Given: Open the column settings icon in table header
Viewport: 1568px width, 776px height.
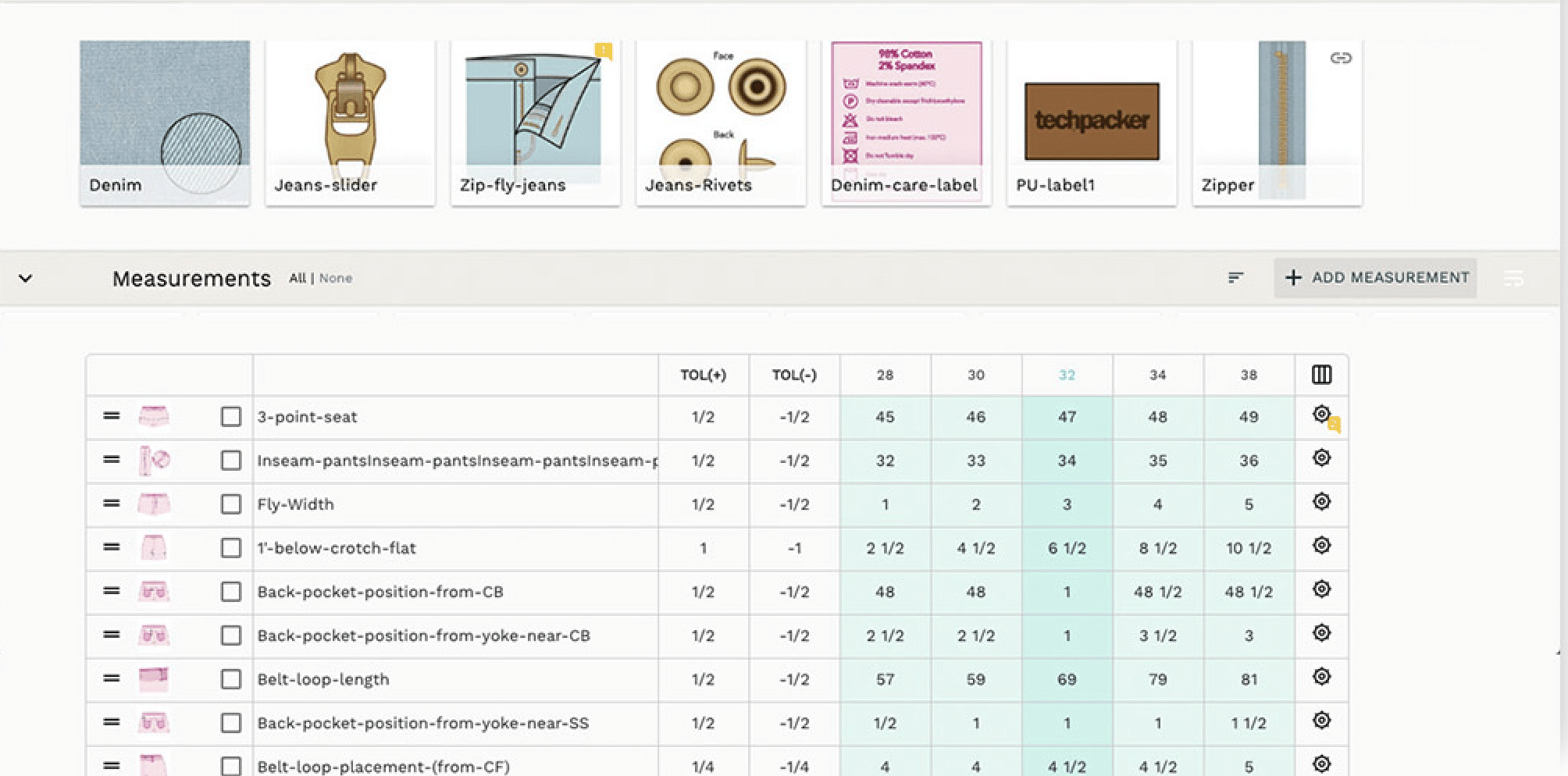Looking at the screenshot, I should 1321,375.
